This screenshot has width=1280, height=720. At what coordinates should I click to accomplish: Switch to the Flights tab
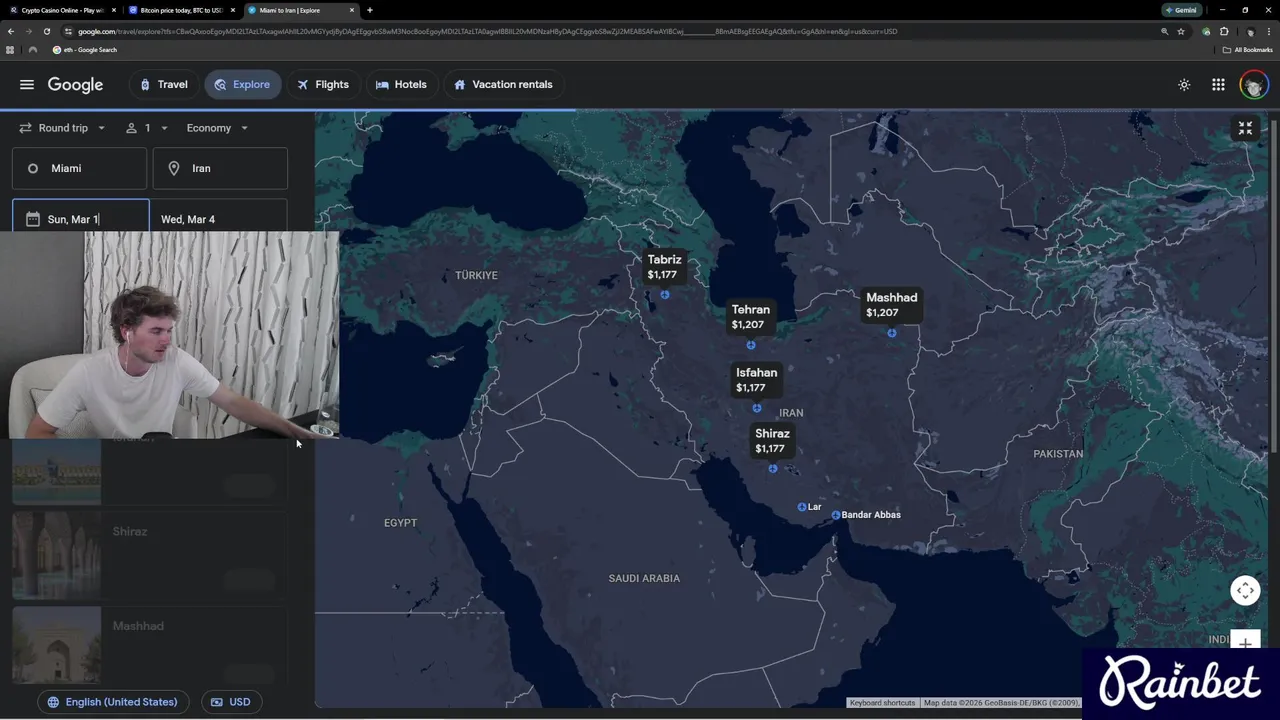pyautogui.click(x=323, y=85)
